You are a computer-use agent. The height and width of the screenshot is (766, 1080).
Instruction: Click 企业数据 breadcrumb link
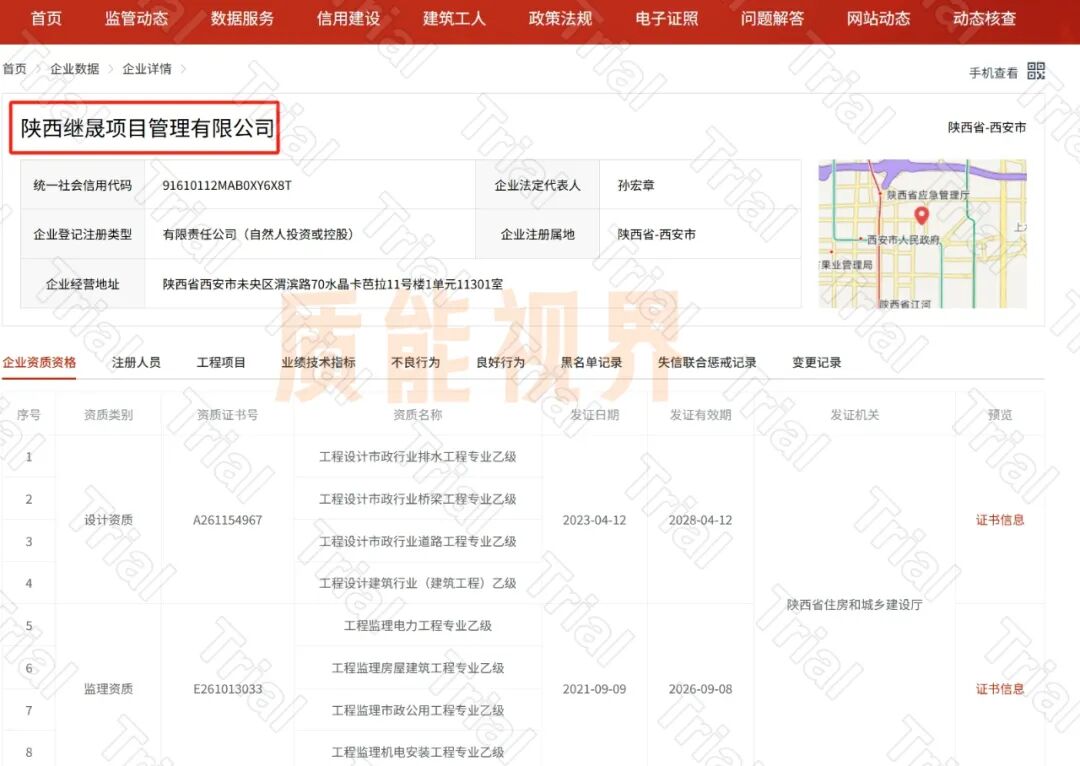click(75, 69)
